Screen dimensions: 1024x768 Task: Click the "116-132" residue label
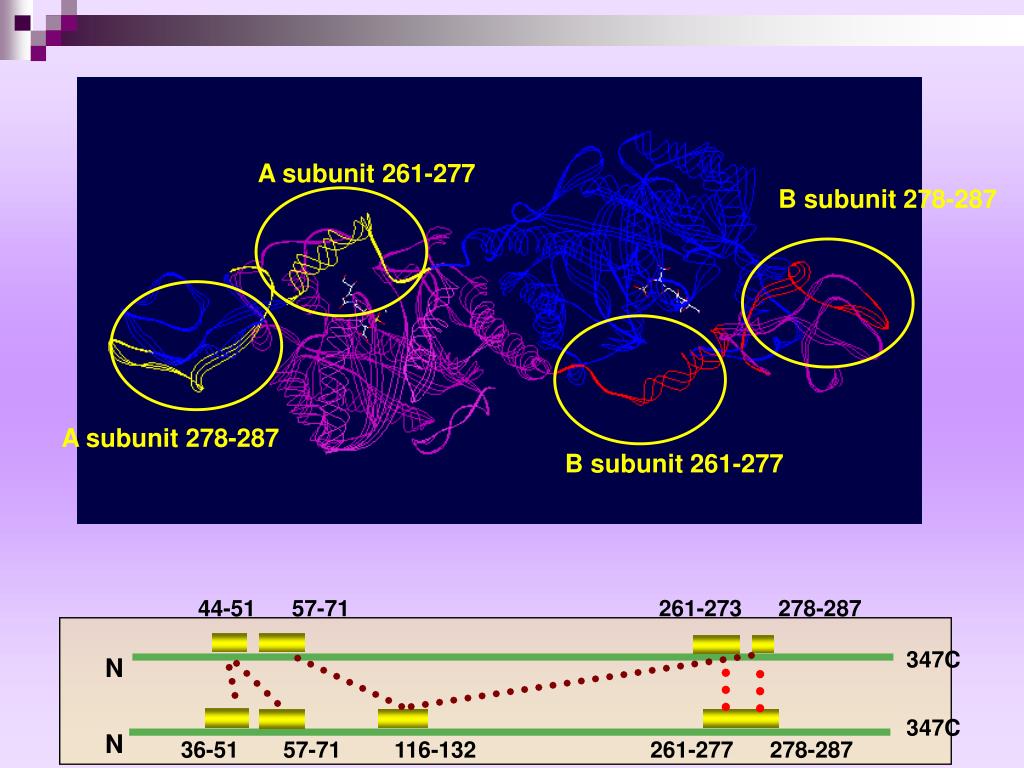[x=436, y=750]
